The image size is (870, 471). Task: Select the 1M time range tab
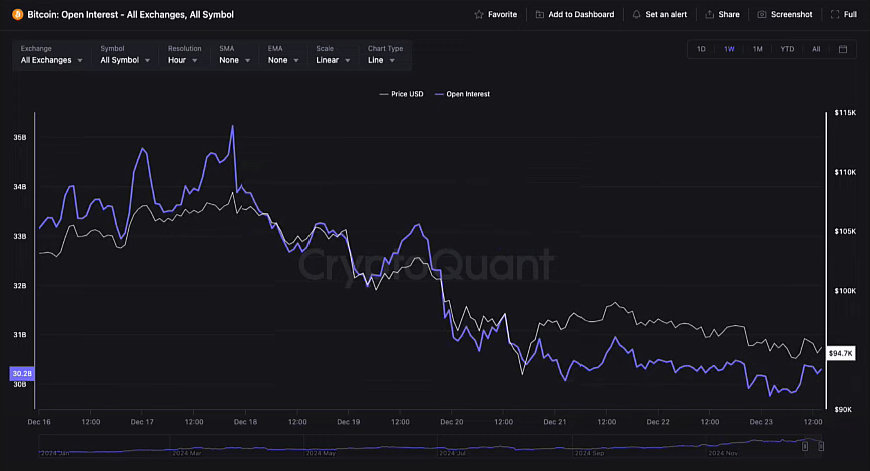(757, 49)
